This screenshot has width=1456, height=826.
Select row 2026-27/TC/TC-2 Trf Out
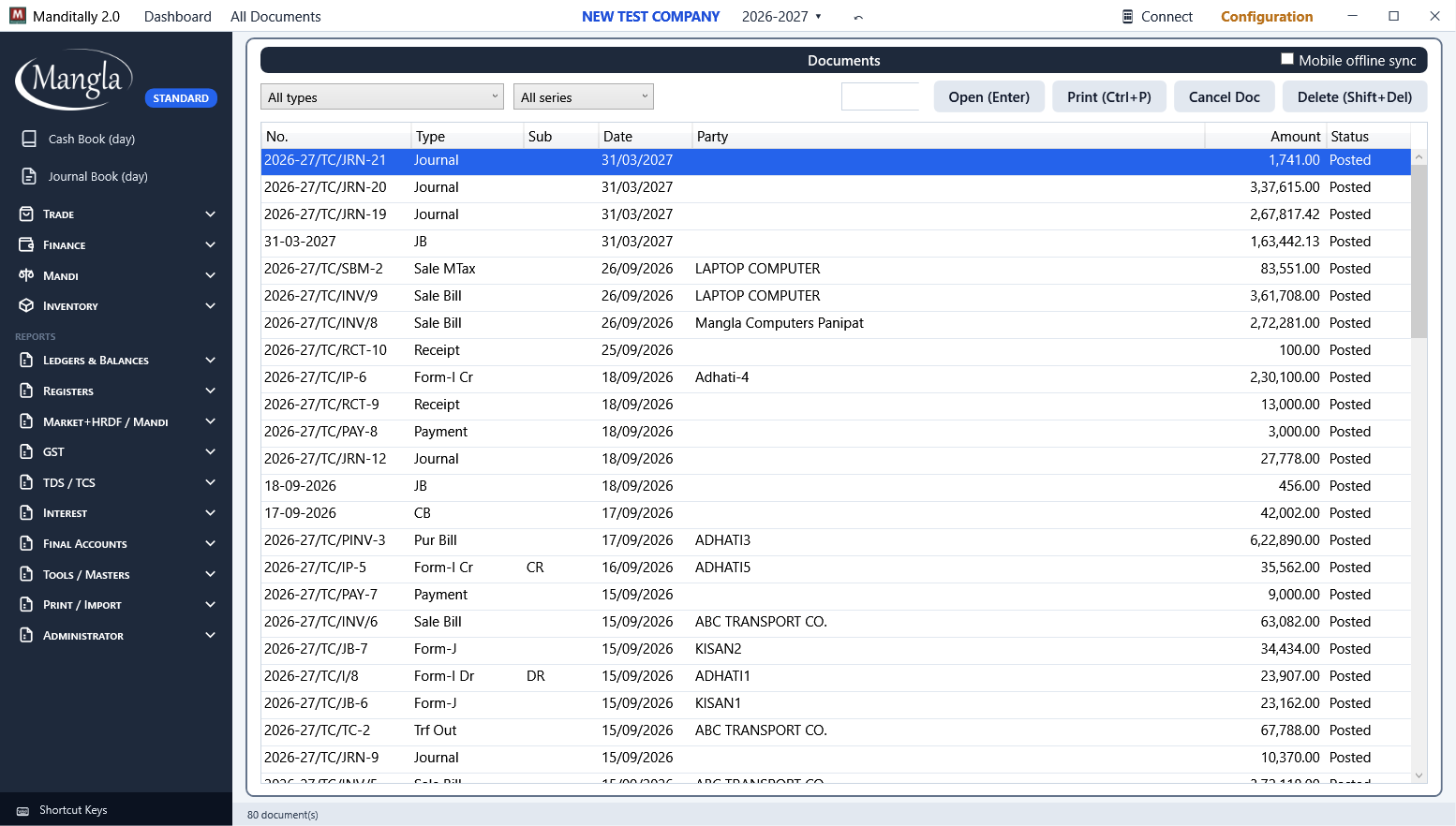(836, 730)
